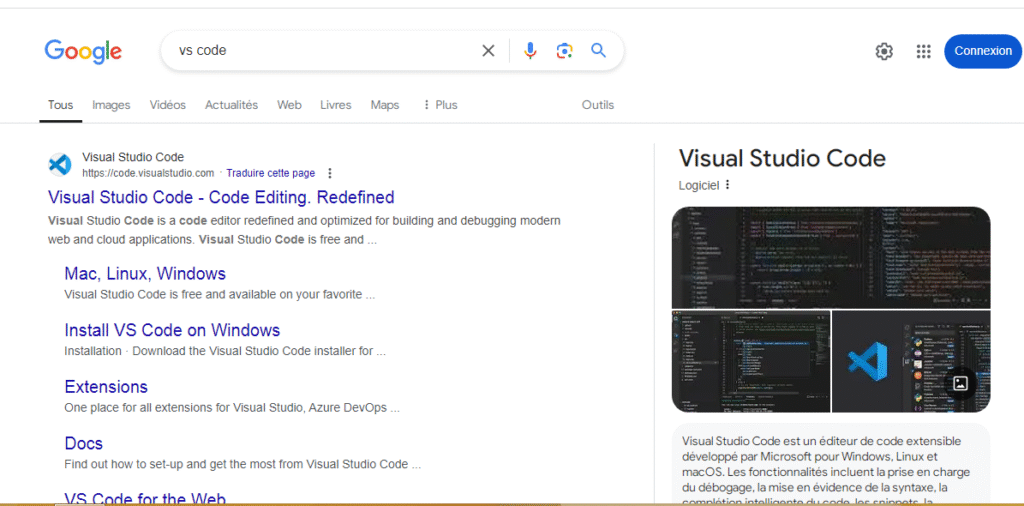Open the Google apps grid
This screenshot has width=1024, height=506.
pos(923,52)
